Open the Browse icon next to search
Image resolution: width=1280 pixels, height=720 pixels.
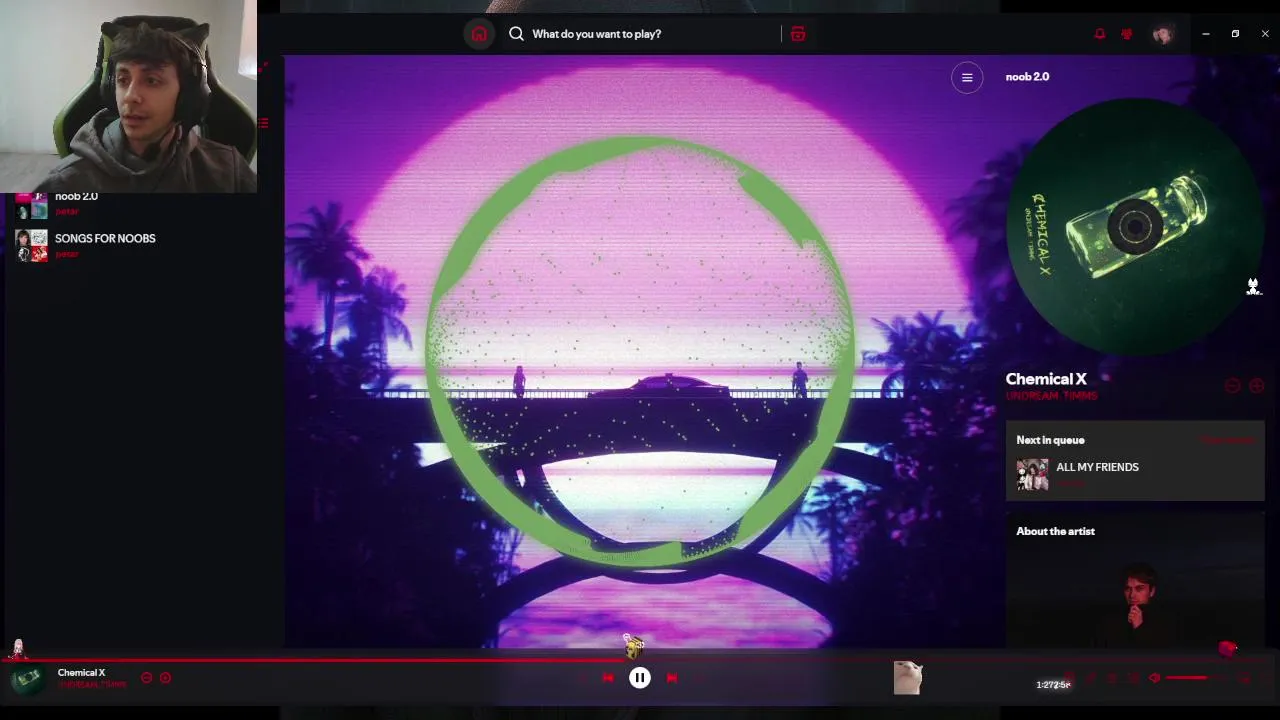(x=798, y=34)
